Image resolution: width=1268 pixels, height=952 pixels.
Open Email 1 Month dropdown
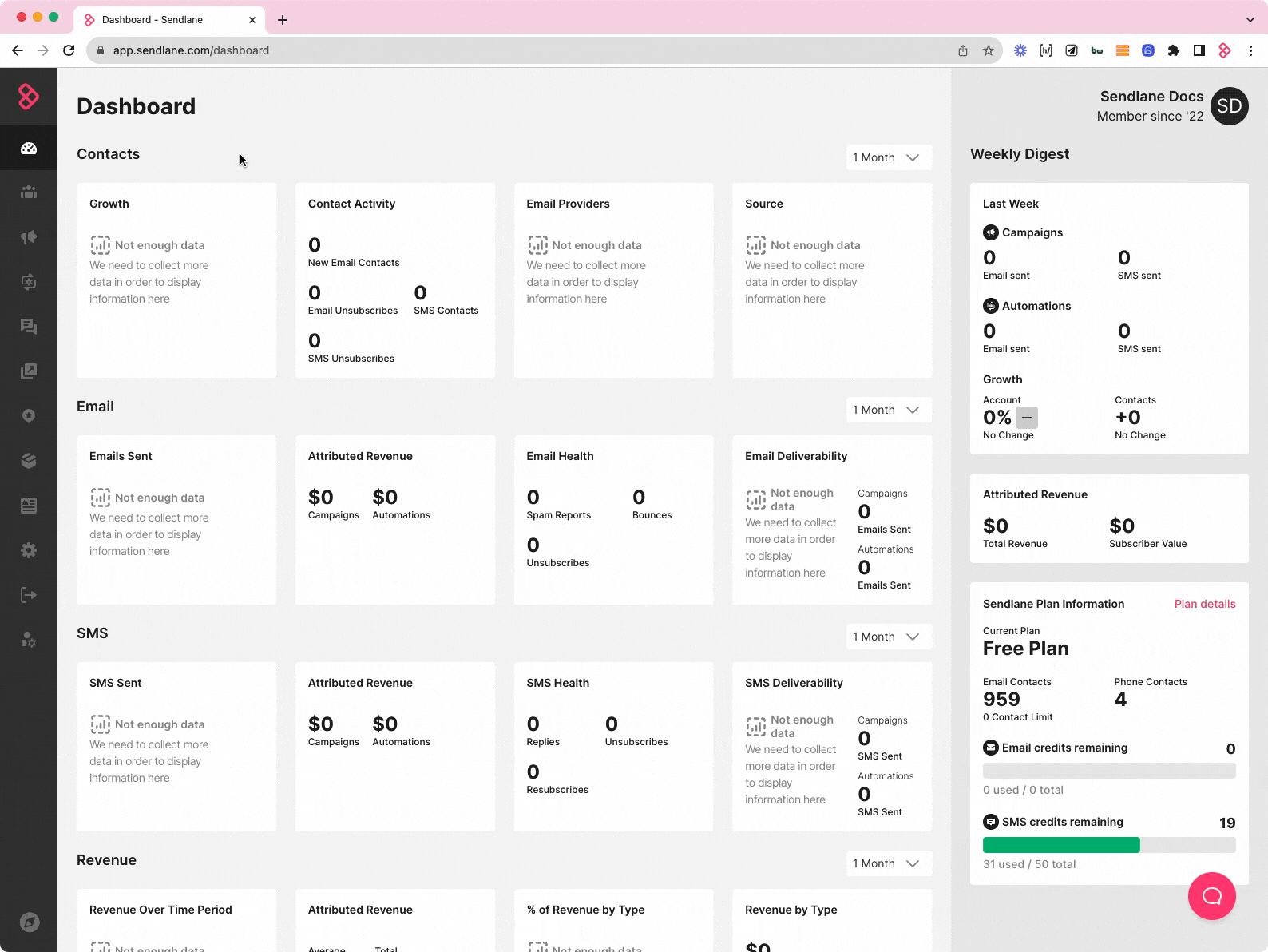pyautogui.click(x=889, y=410)
